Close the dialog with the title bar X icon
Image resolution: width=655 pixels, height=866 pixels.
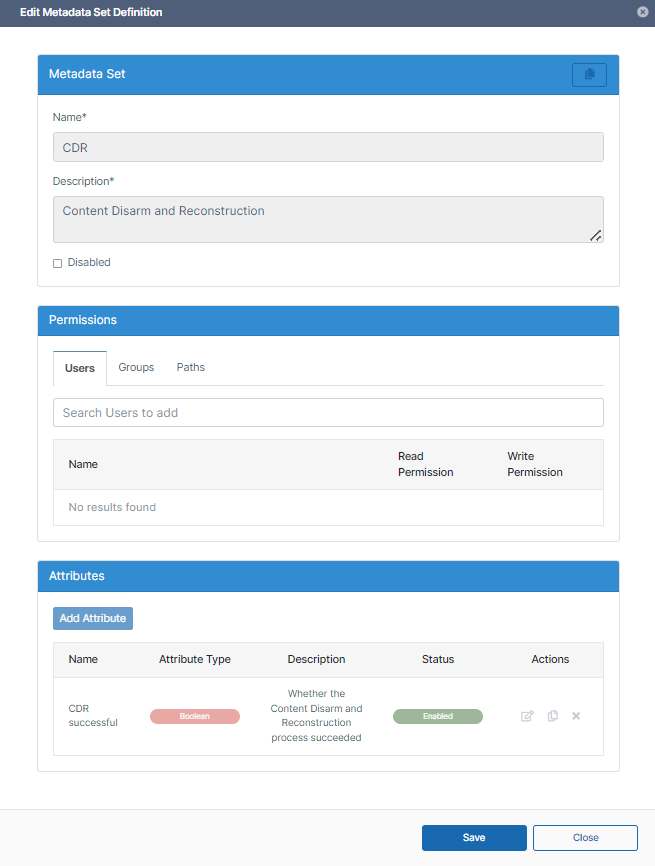(x=641, y=13)
